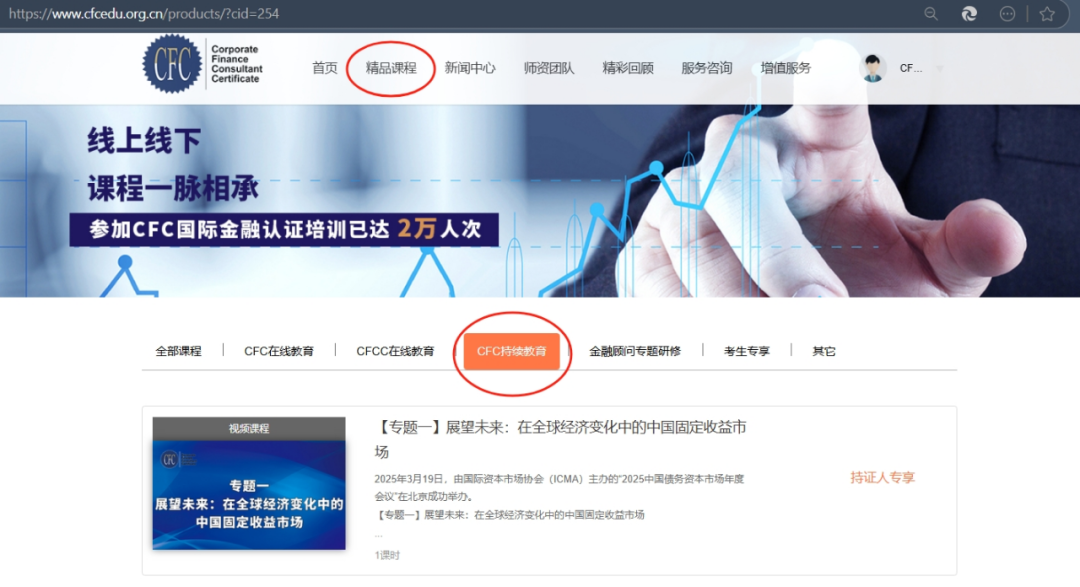The height and width of the screenshot is (587, 1080).
Task: Open the CF... user name menu
Action: [911, 68]
